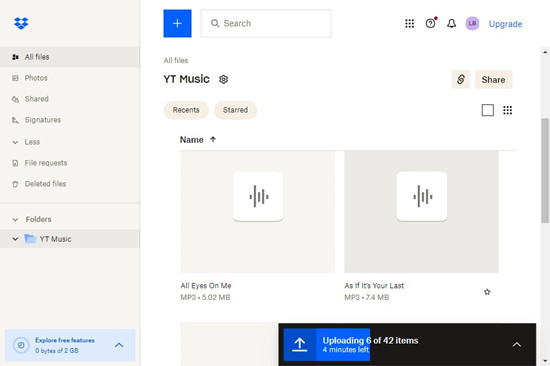The image size is (550, 366).
Task: Collapse sidebar with the Less chevron
Action: [x=15, y=142]
